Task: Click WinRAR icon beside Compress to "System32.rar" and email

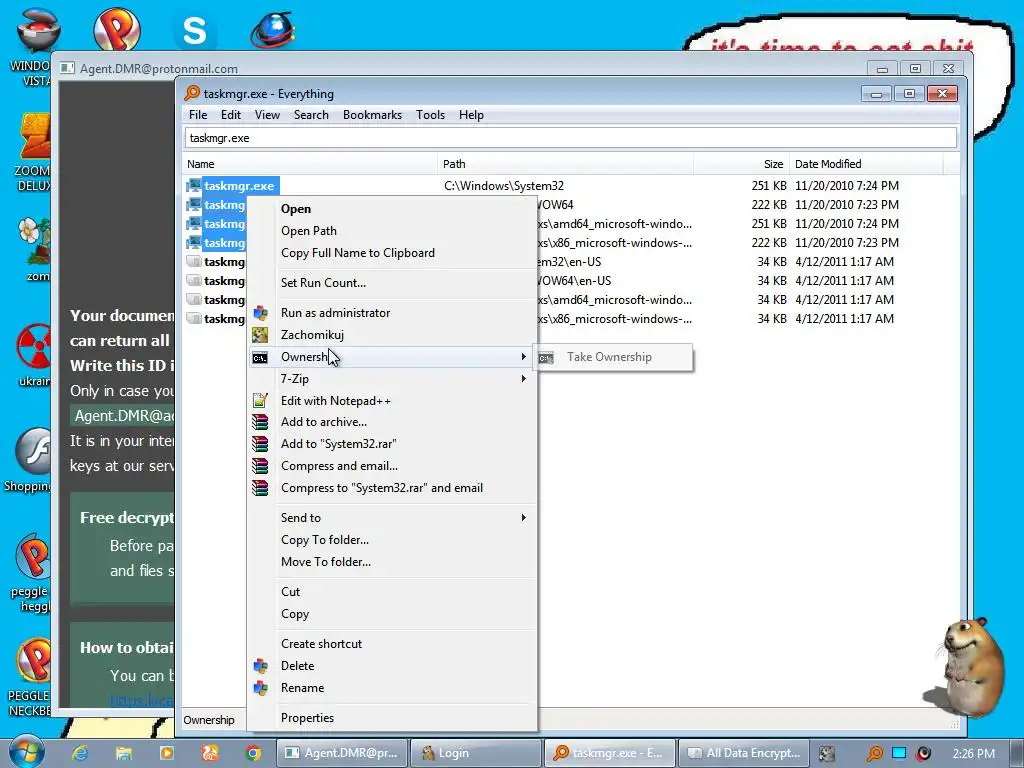Action: (x=260, y=488)
